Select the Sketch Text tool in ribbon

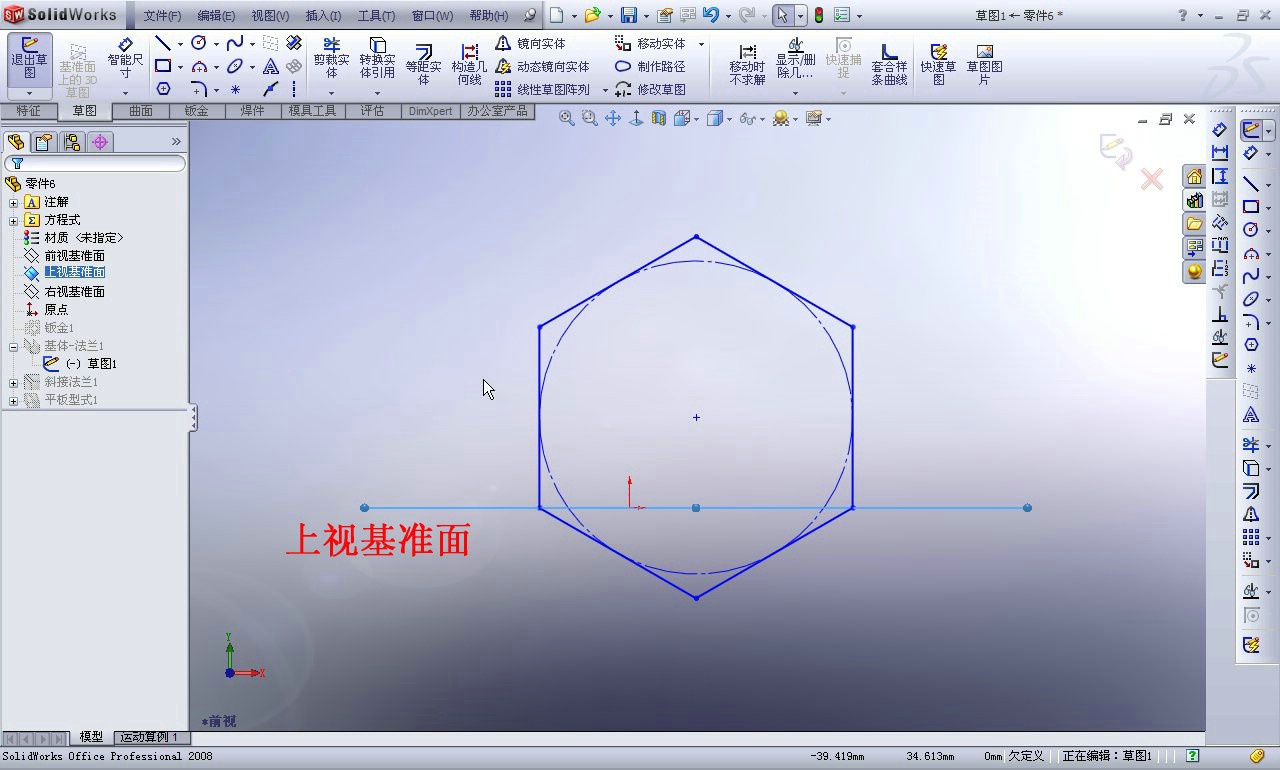(x=271, y=66)
